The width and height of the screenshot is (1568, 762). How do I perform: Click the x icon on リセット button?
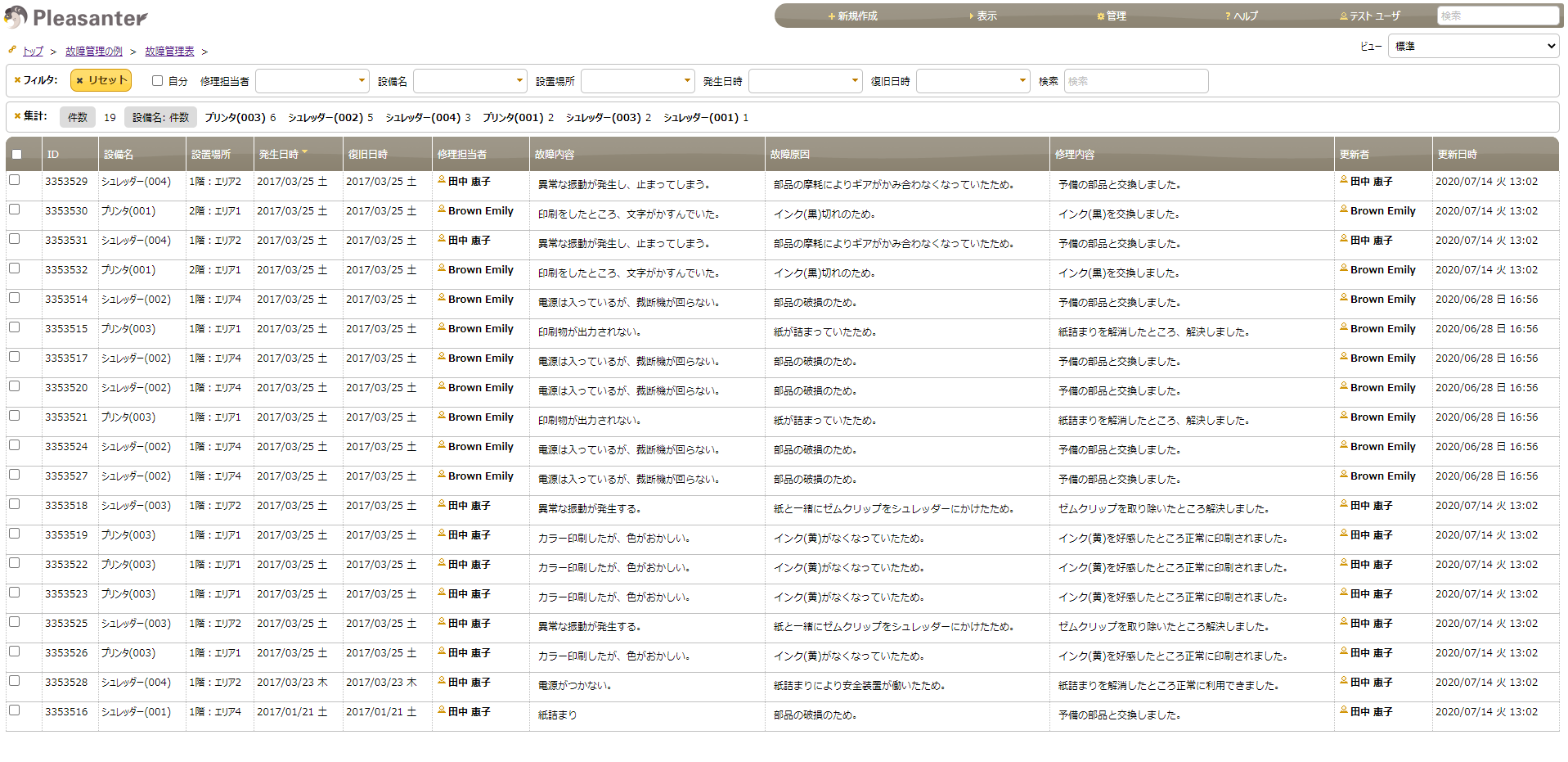[79, 80]
